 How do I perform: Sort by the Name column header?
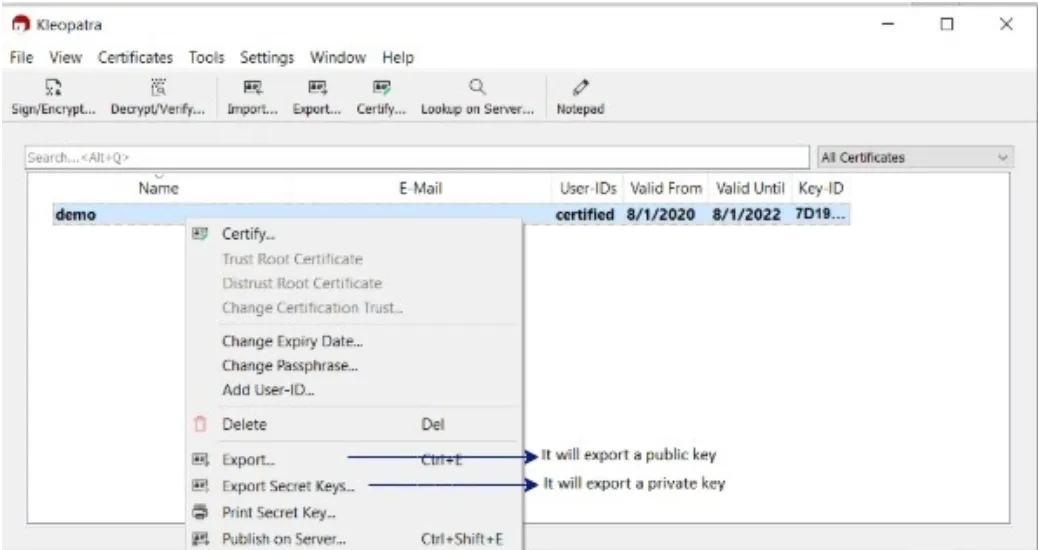point(158,189)
